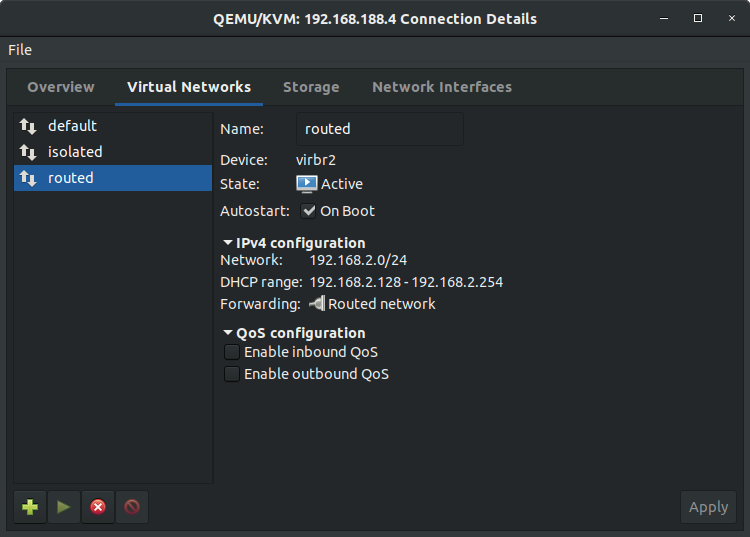
Task: Click the Active state monitor icon
Action: 307,184
